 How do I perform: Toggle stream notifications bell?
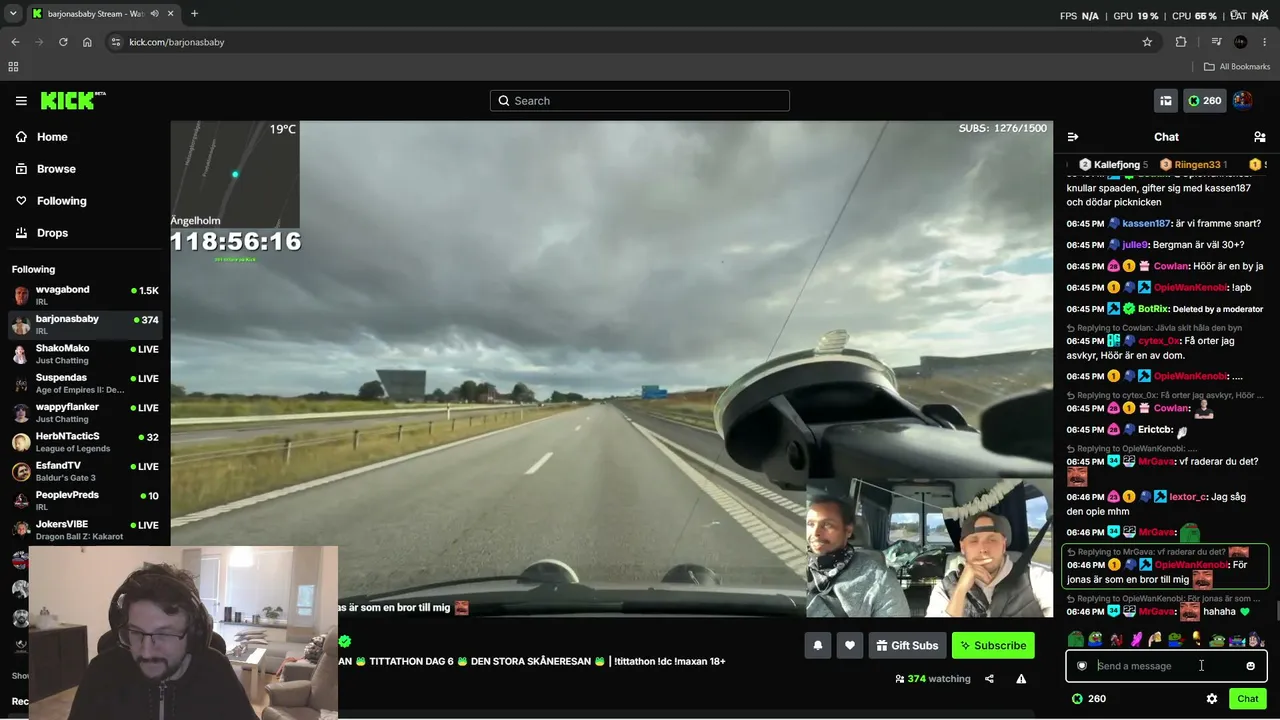coord(817,646)
